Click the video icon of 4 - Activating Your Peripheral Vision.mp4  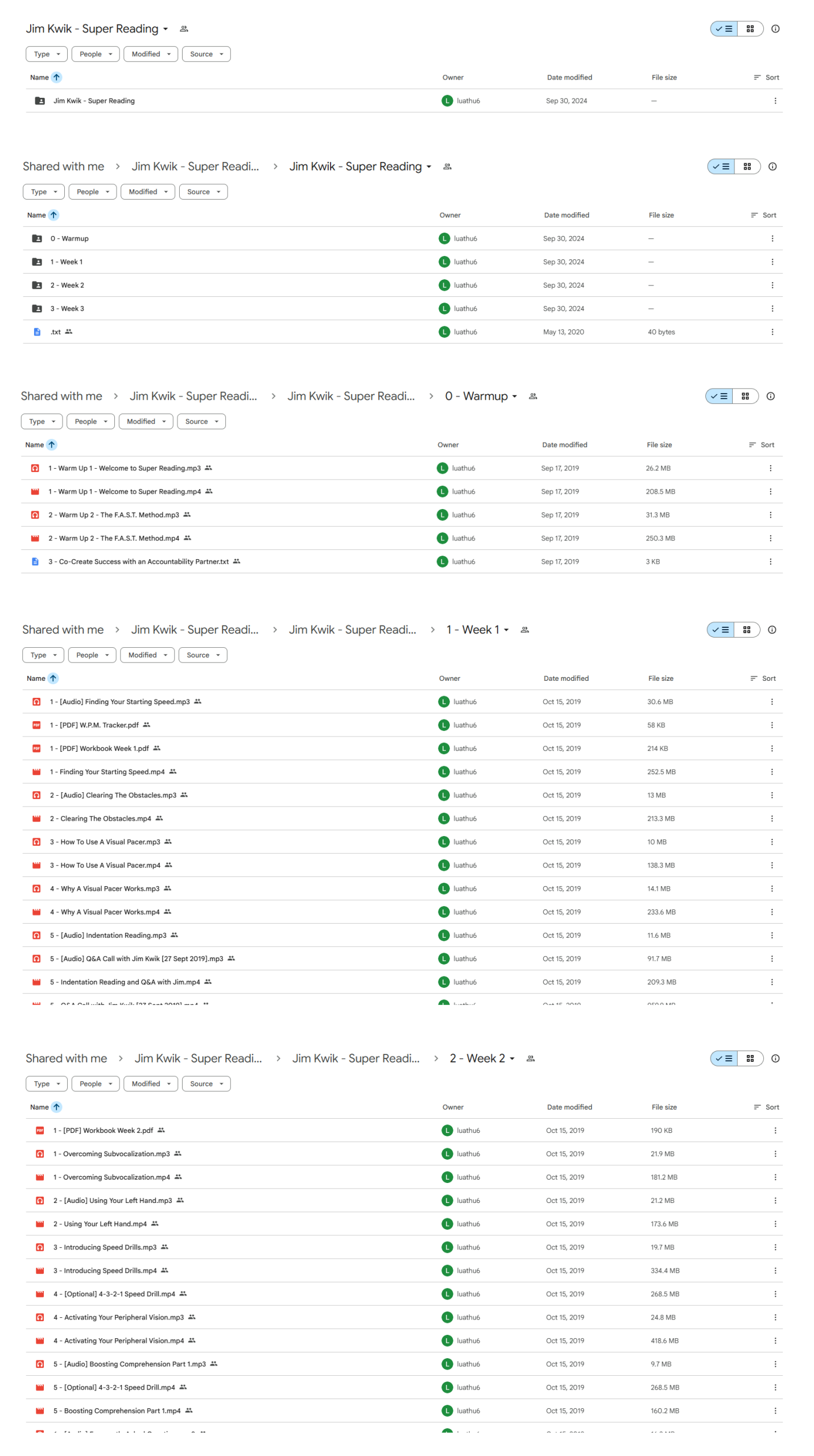coord(40,1340)
